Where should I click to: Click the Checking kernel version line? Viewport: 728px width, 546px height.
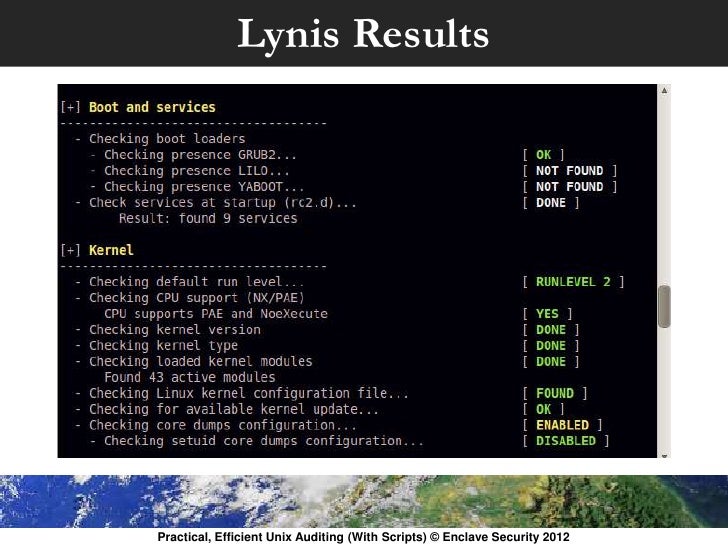(x=168, y=330)
